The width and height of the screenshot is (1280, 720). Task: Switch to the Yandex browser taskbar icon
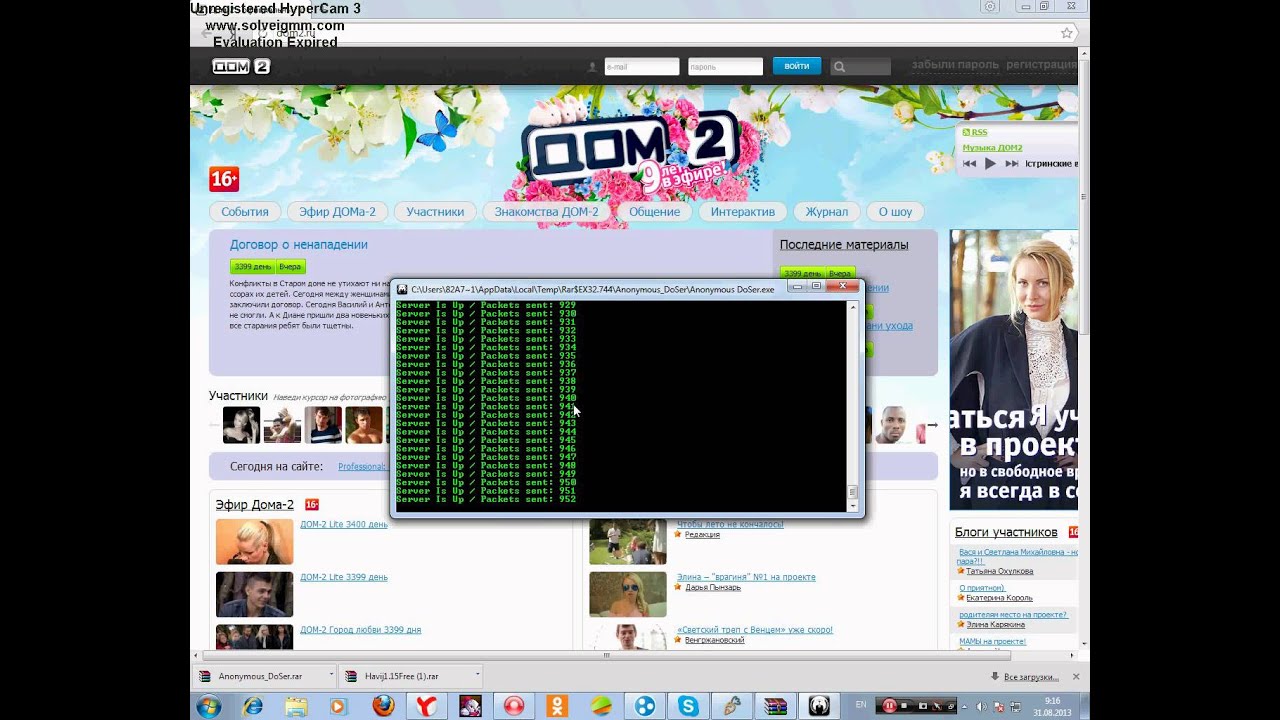click(426, 706)
